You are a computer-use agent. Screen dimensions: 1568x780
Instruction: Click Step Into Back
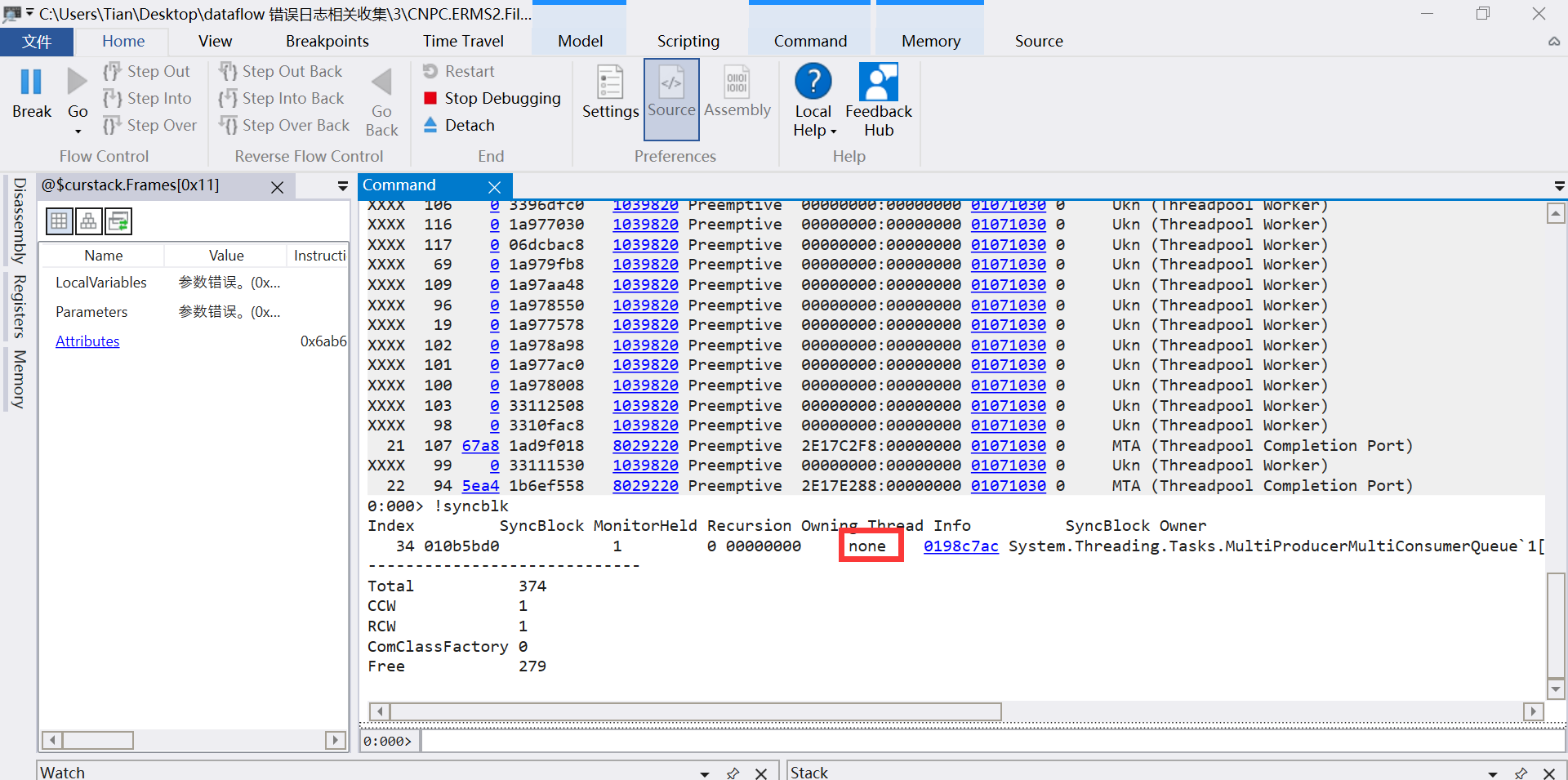click(282, 99)
